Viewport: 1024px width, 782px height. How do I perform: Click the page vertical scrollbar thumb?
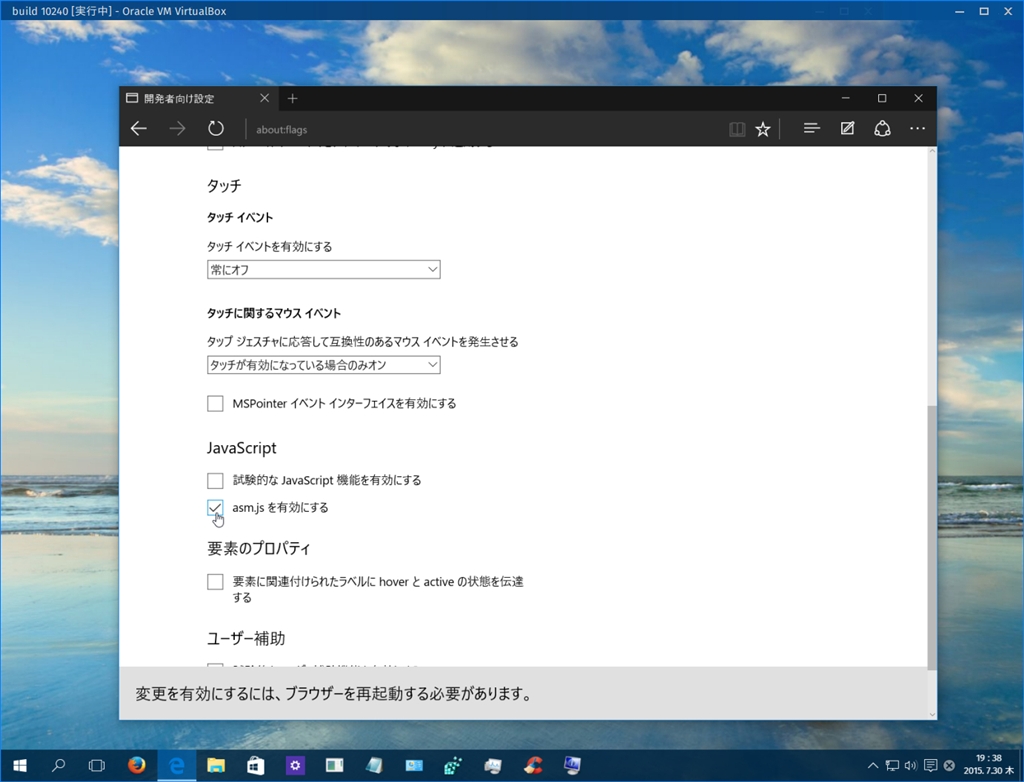(x=931, y=537)
